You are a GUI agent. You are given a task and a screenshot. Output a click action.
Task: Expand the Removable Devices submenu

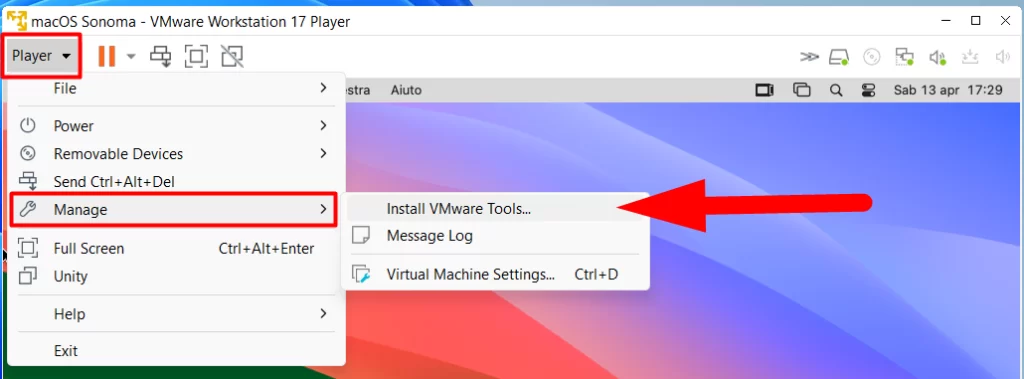click(176, 154)
